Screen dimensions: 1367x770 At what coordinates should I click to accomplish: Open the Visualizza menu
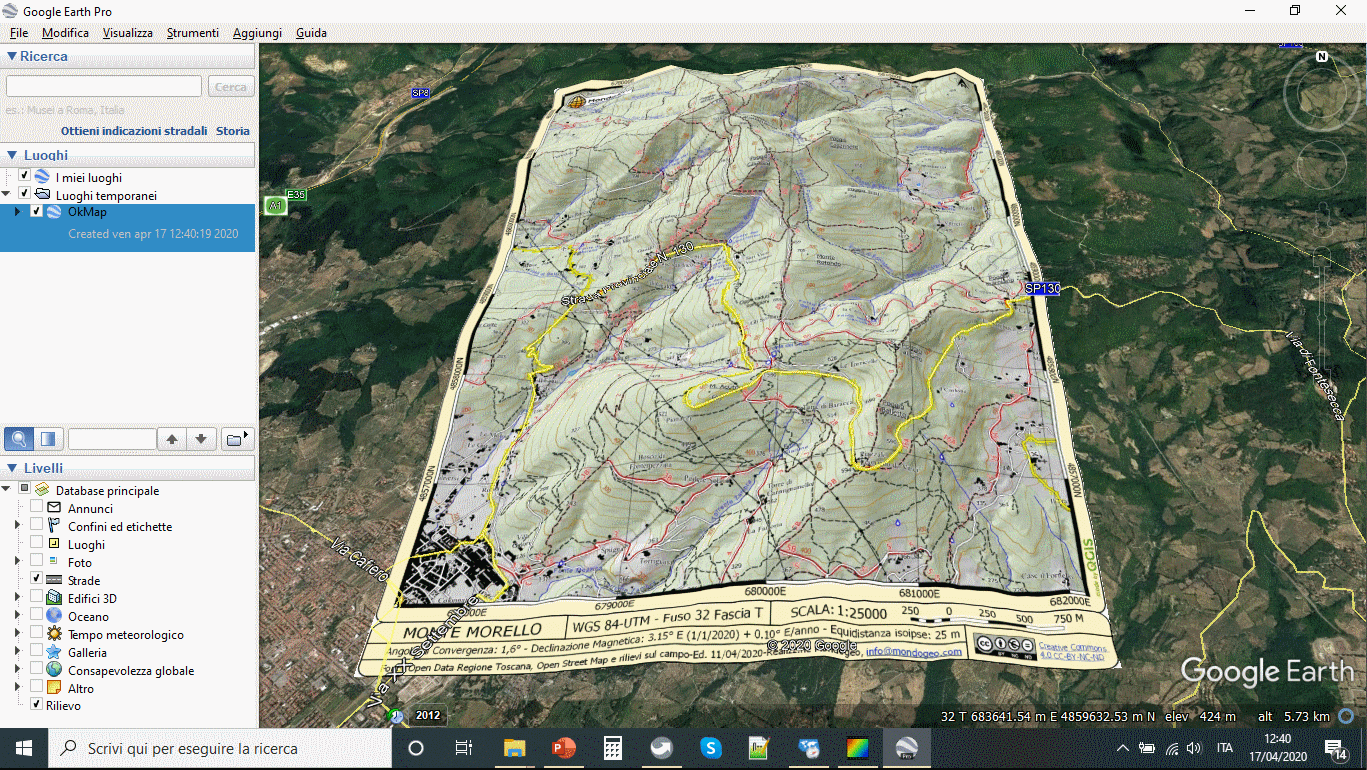point(127,33)
